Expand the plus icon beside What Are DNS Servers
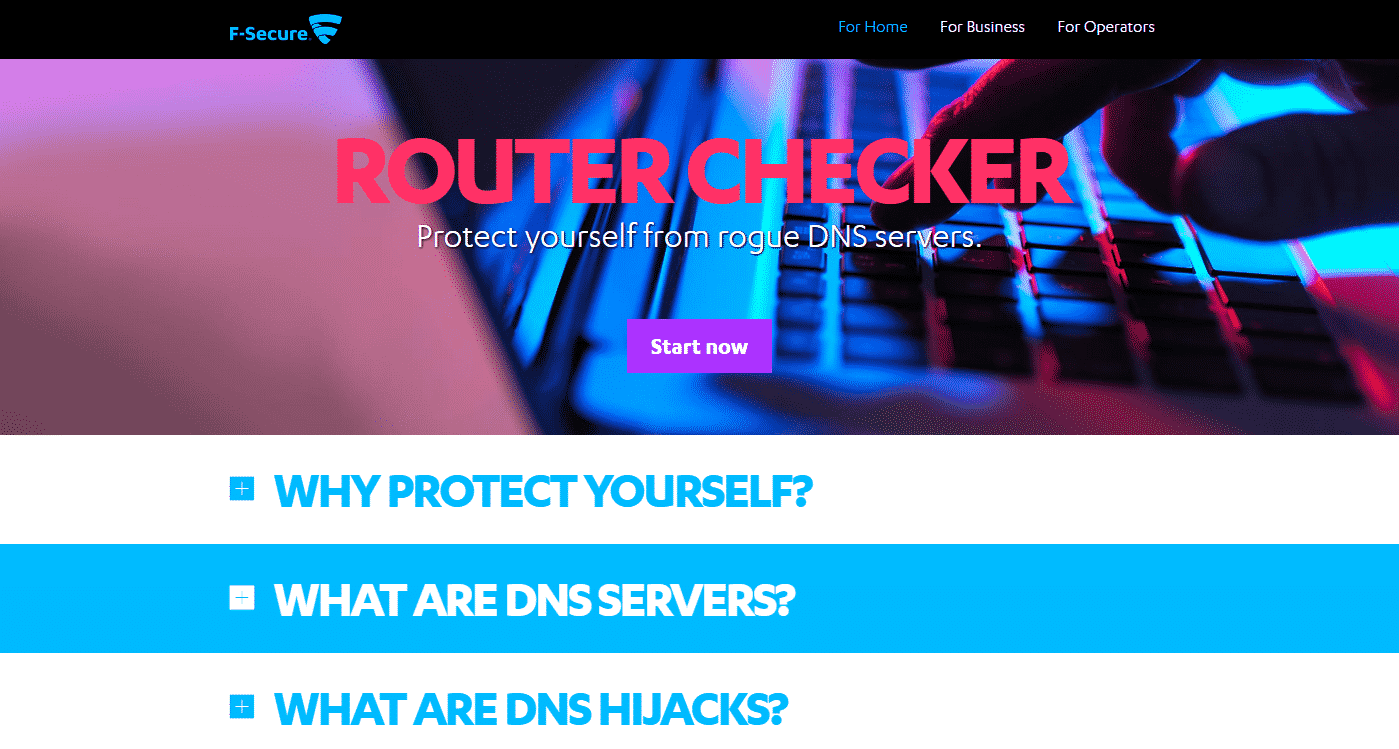1399x749 pixels. 242,598
